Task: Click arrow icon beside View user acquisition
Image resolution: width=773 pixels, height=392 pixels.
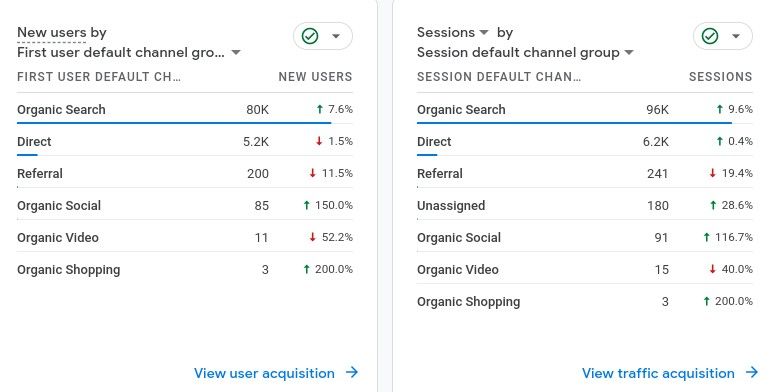Action: (x=352, y=372)
